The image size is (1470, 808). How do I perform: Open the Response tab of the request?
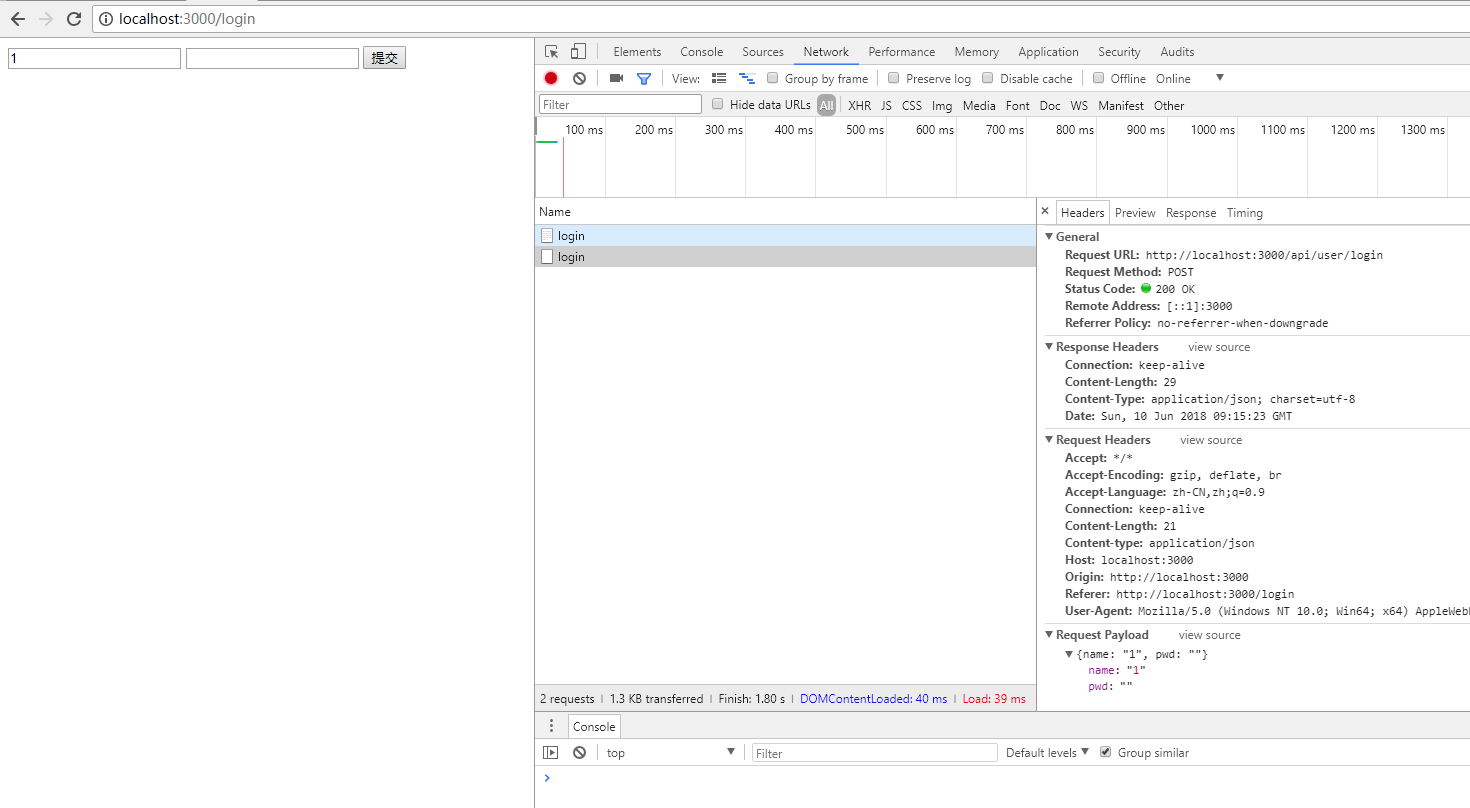pyautogui.click(x=1191, y=213)
